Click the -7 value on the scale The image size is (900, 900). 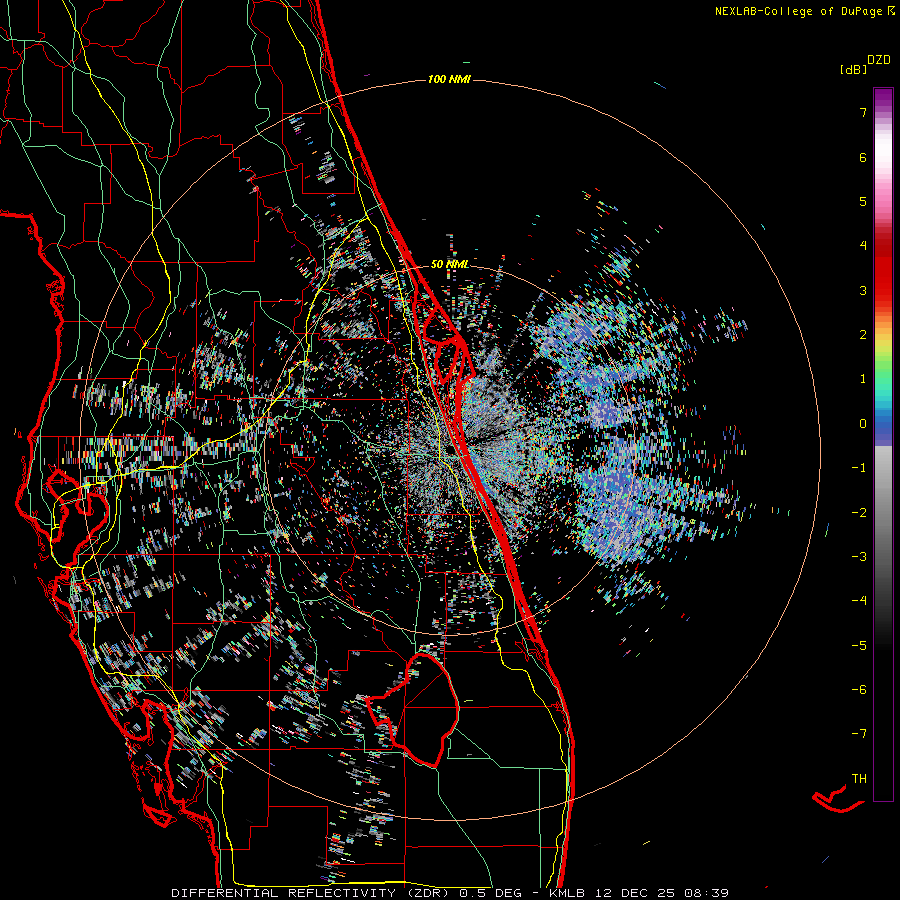click(x=859, y=734)
